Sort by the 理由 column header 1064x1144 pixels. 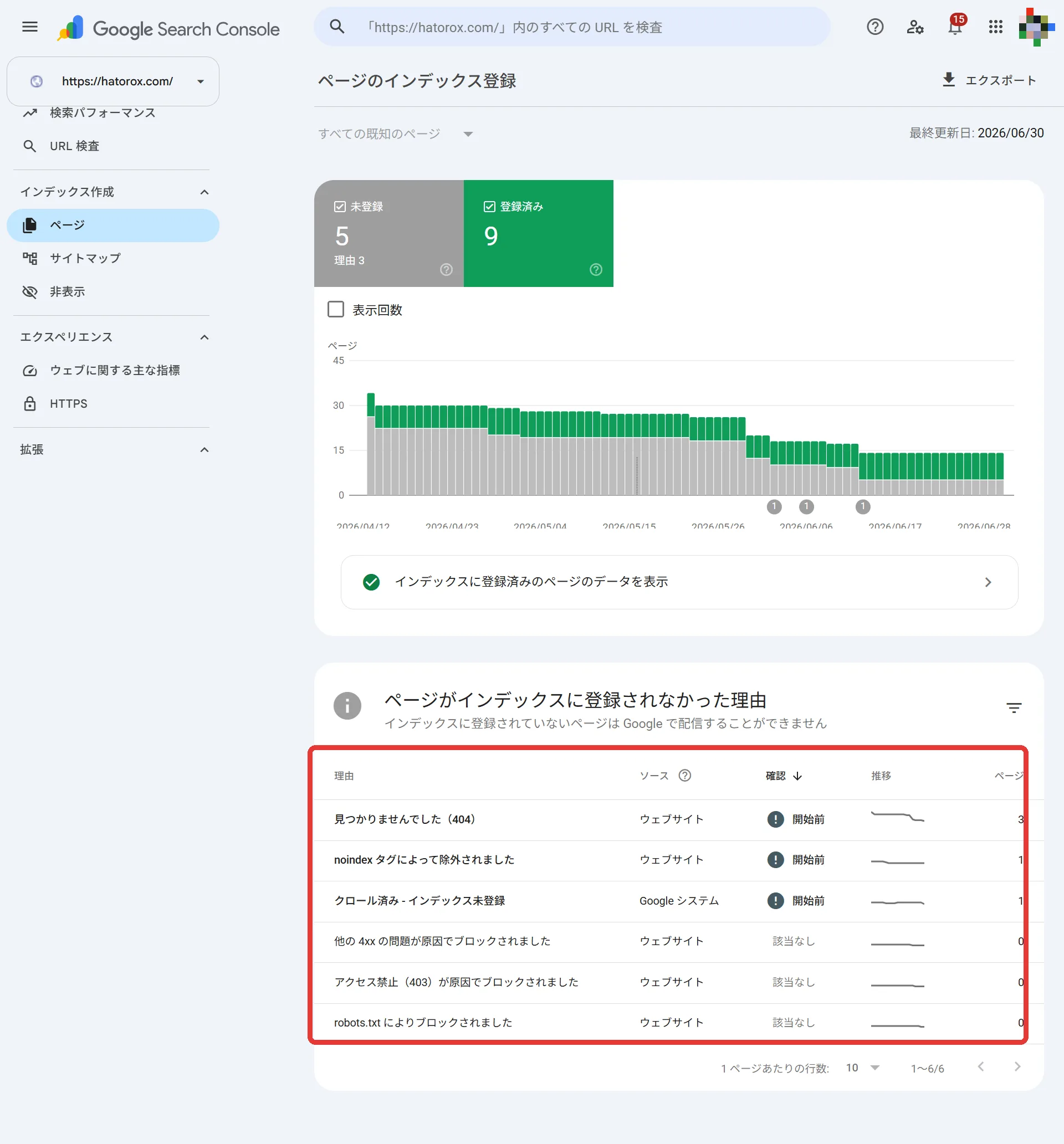[x=344, y=776]
